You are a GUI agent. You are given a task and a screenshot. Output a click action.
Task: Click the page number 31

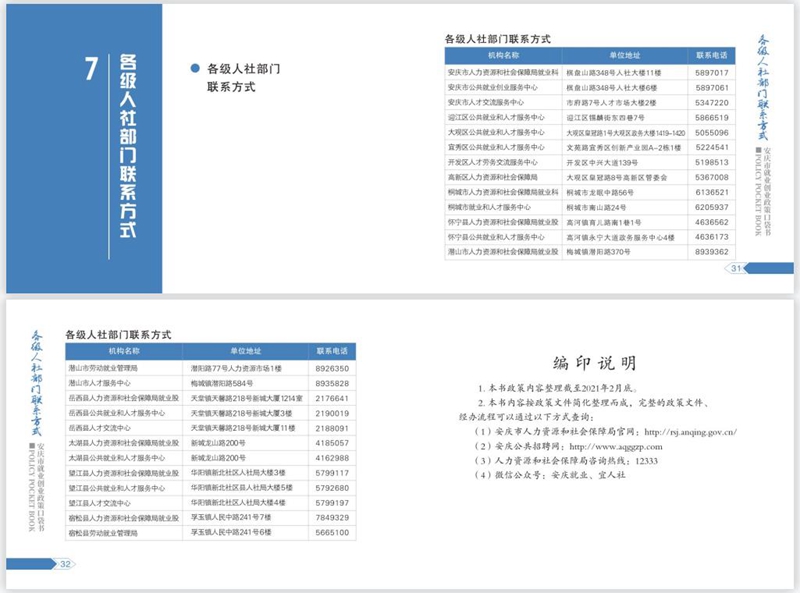736,268
